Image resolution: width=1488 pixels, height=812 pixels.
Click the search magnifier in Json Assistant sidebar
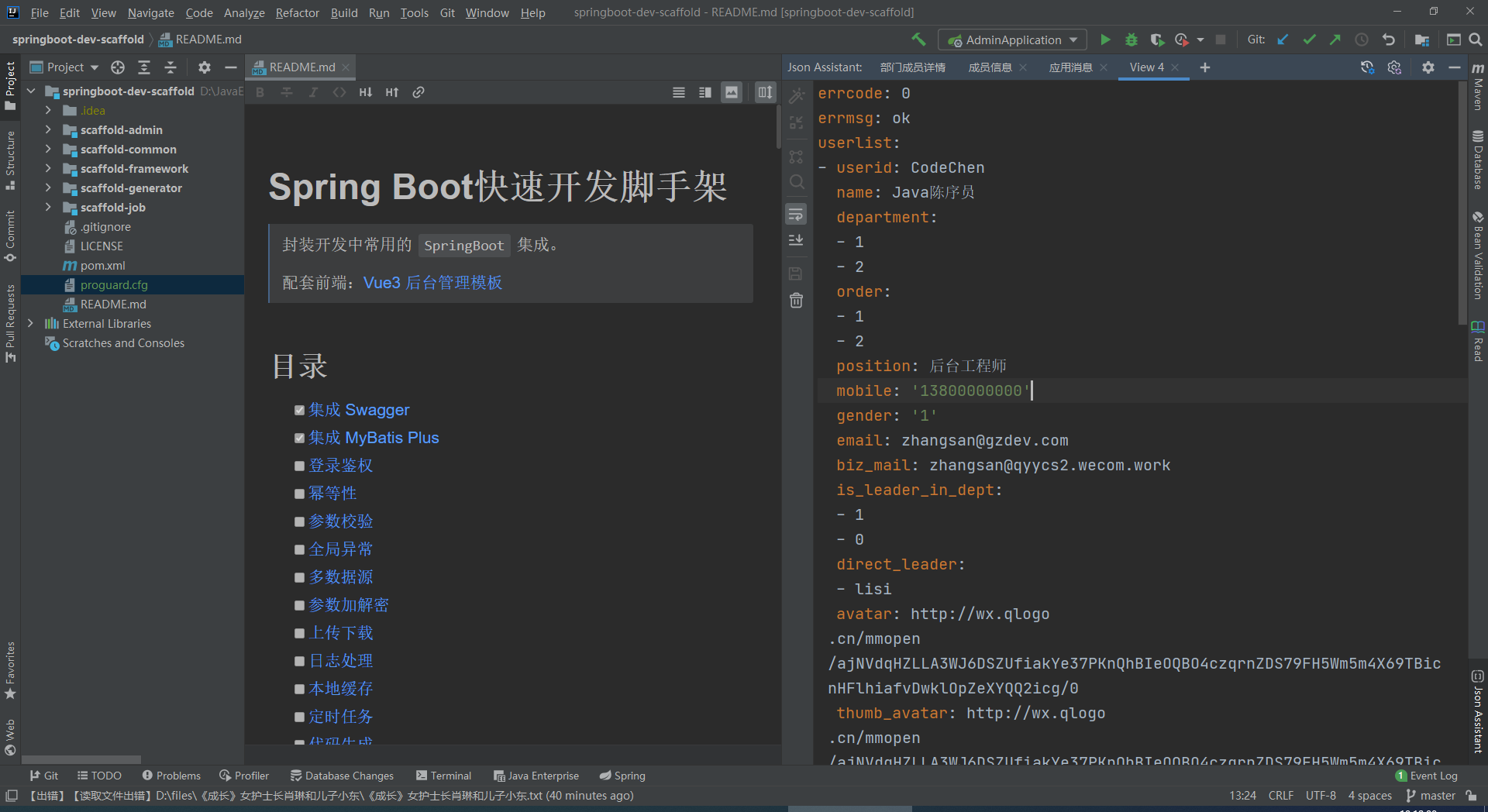(796, 182)
